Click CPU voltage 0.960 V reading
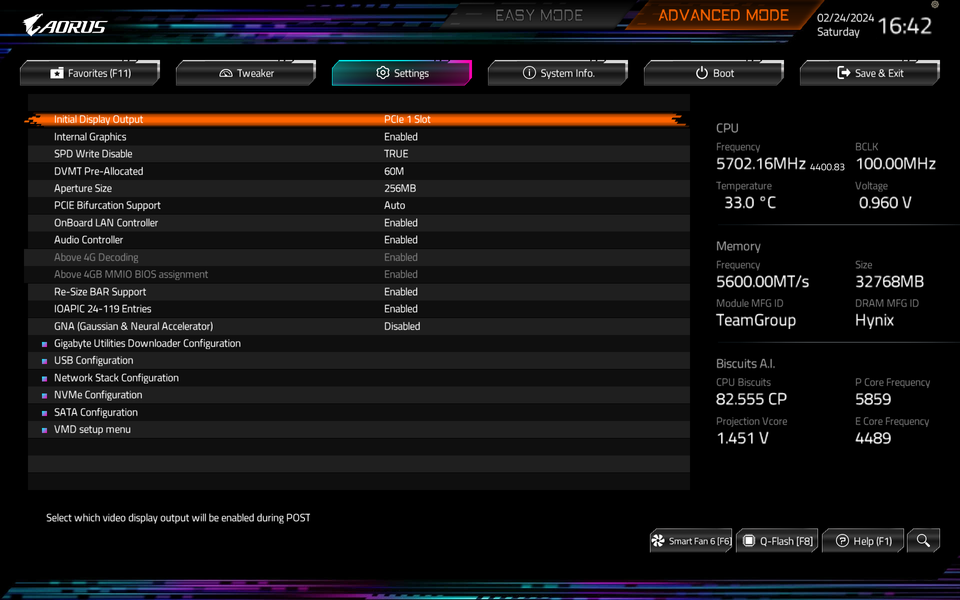This screenshot has width=960, height=600. pos(885,203)
